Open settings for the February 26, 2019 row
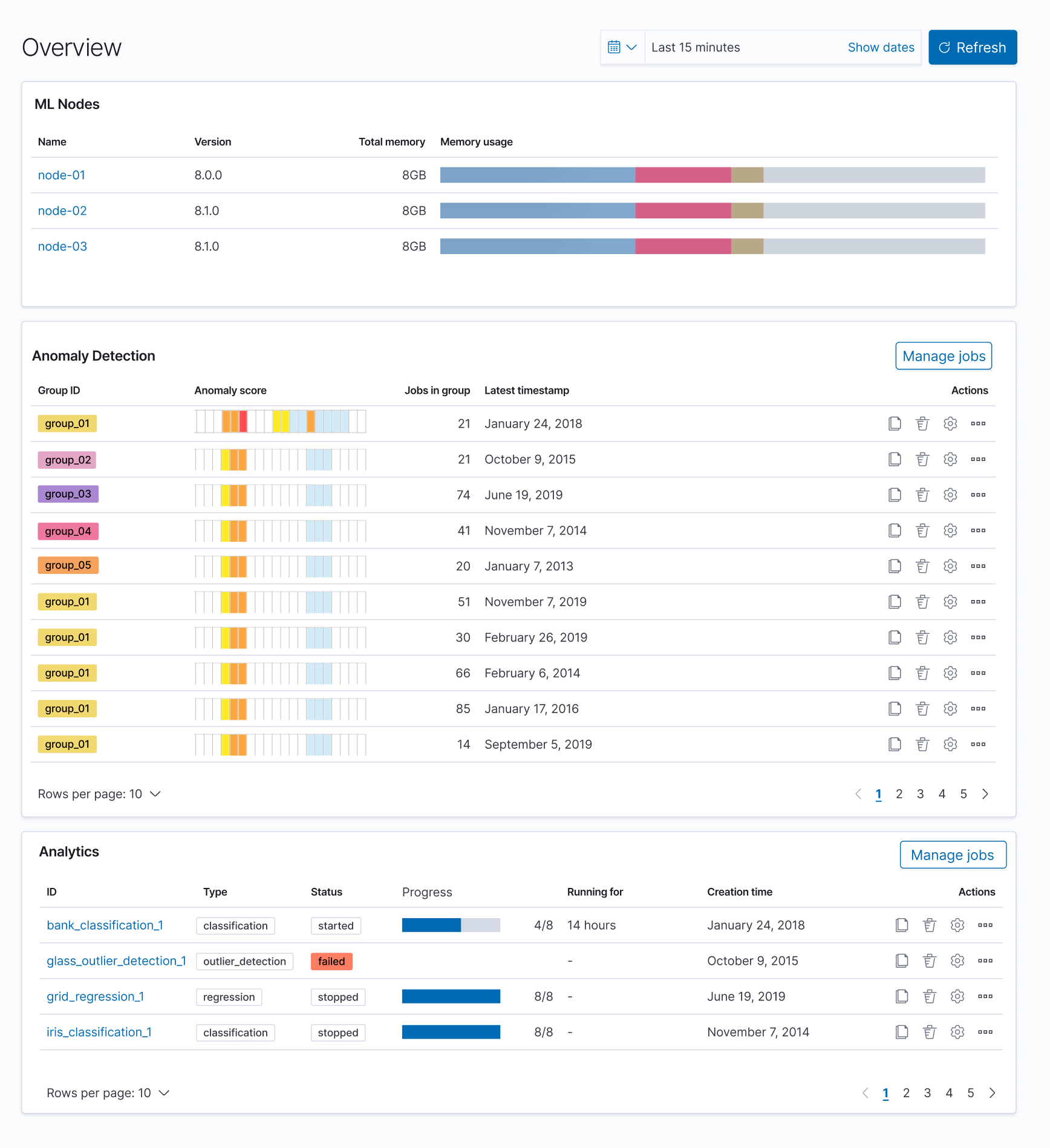 pos(950,638)
